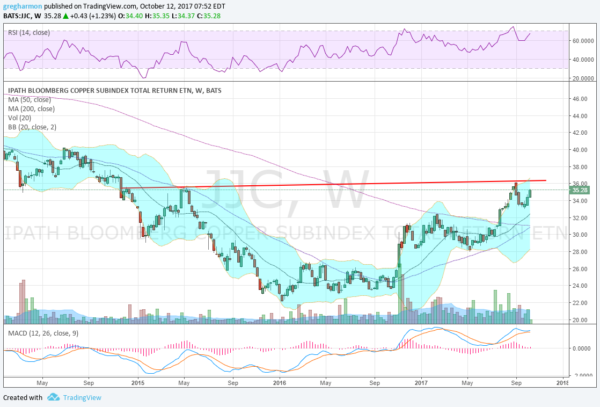The image size is (600, 407).
Task: Click the 26.00 price axis label
Action: point(580,269)
